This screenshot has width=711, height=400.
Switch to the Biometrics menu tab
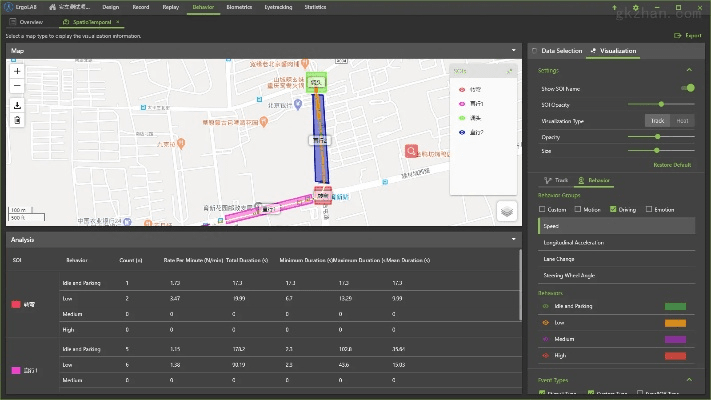point(239,6)
